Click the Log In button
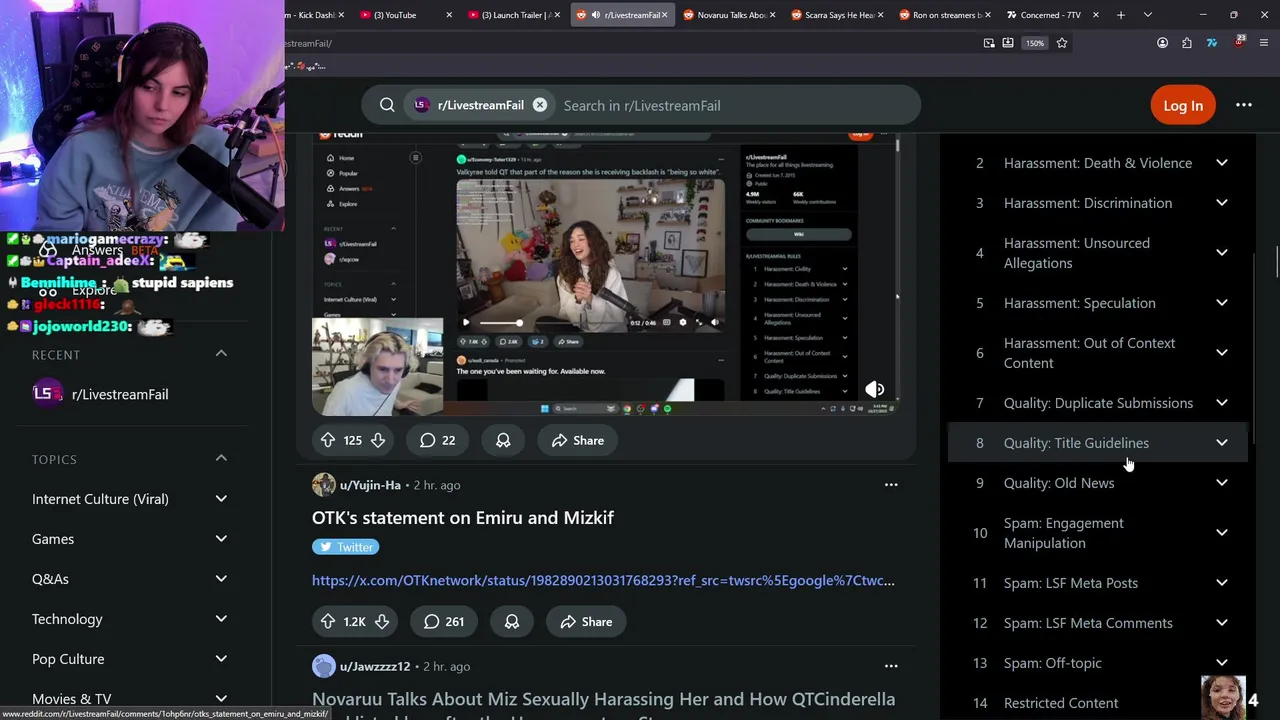 [x=1183, y=105]
